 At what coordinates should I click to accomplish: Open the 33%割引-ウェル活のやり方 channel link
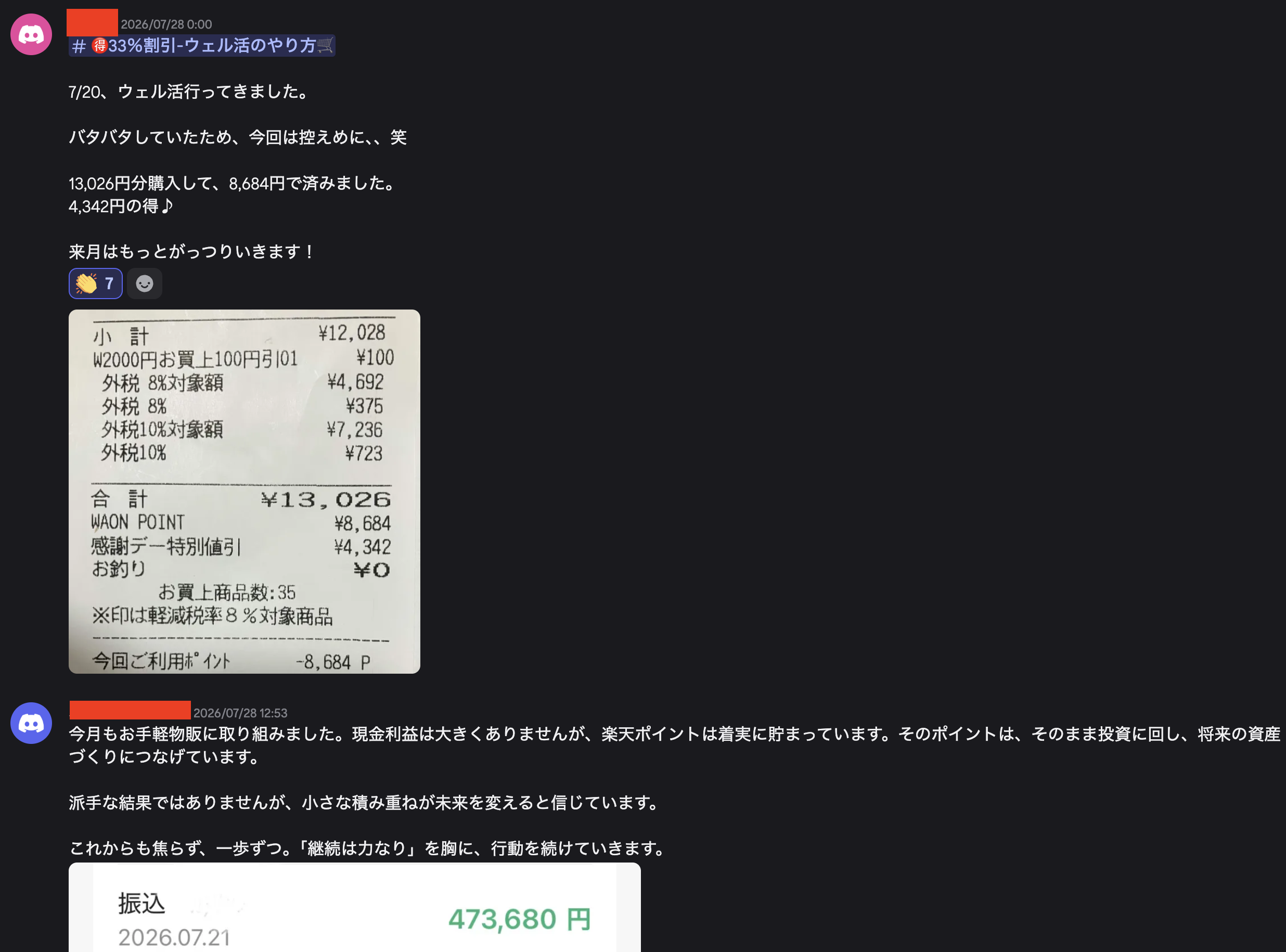(x=202, y=46)
